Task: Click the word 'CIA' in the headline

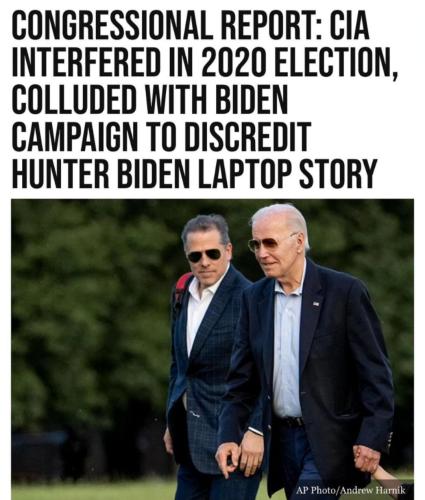Action: tap(350, 26)
